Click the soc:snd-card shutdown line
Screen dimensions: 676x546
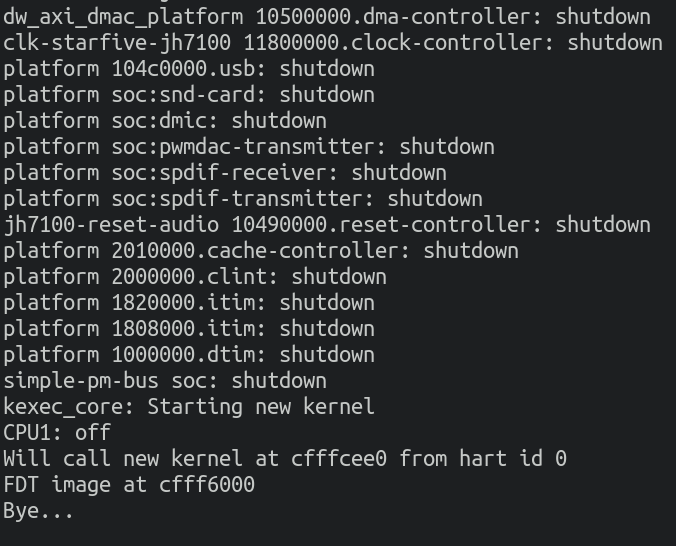[x=189, y=95]
